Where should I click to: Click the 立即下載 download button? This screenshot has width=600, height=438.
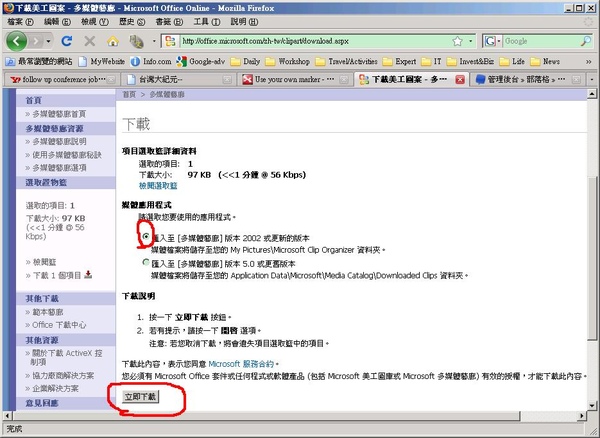(140, 397)
